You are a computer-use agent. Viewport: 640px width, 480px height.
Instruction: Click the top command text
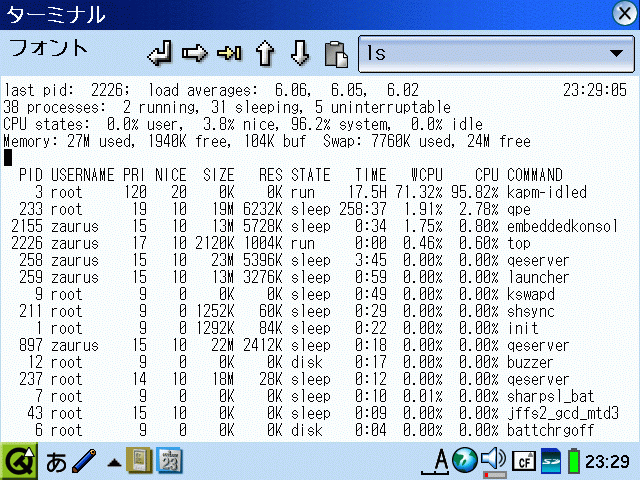[x=518, y=243]
